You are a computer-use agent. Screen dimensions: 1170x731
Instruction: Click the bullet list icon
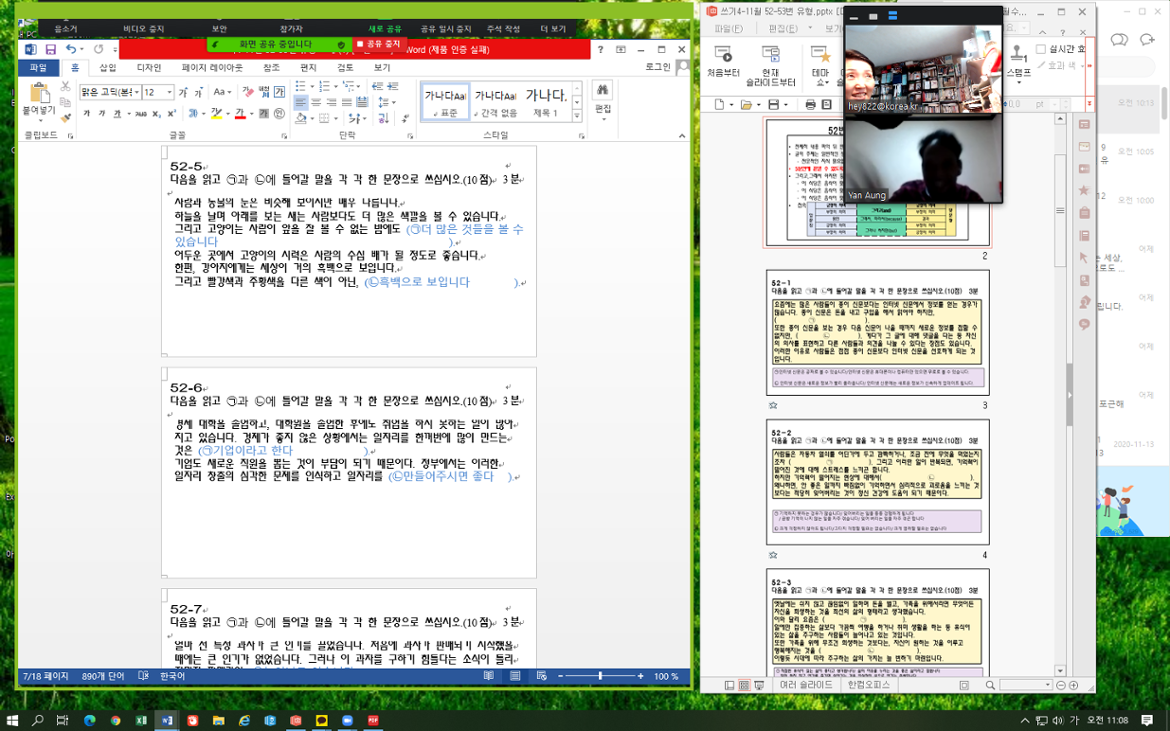[301, 87]
